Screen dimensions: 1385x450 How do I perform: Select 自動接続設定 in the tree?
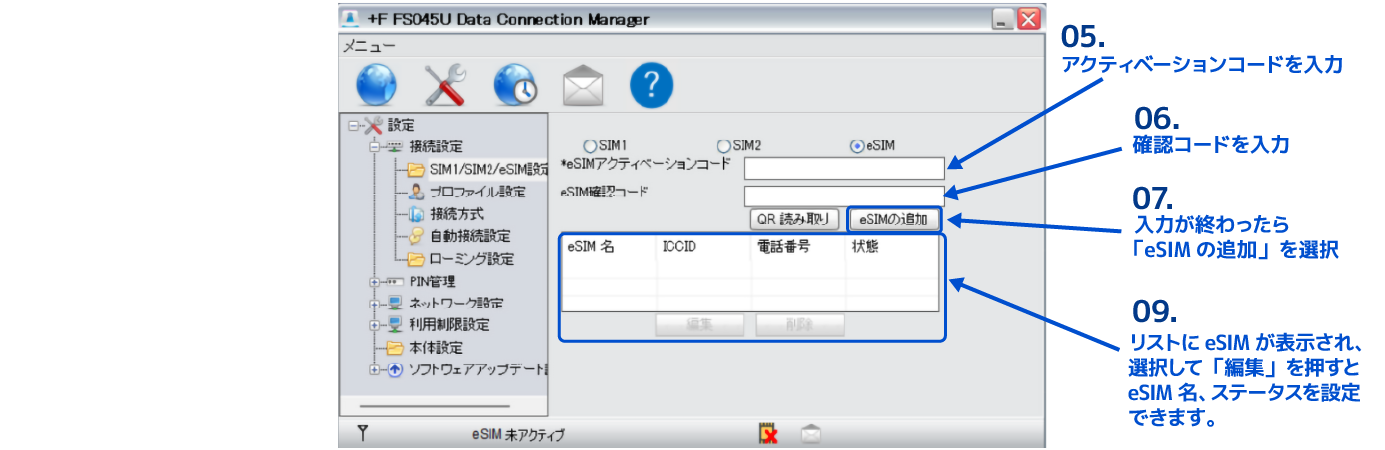tap(470, 236)
